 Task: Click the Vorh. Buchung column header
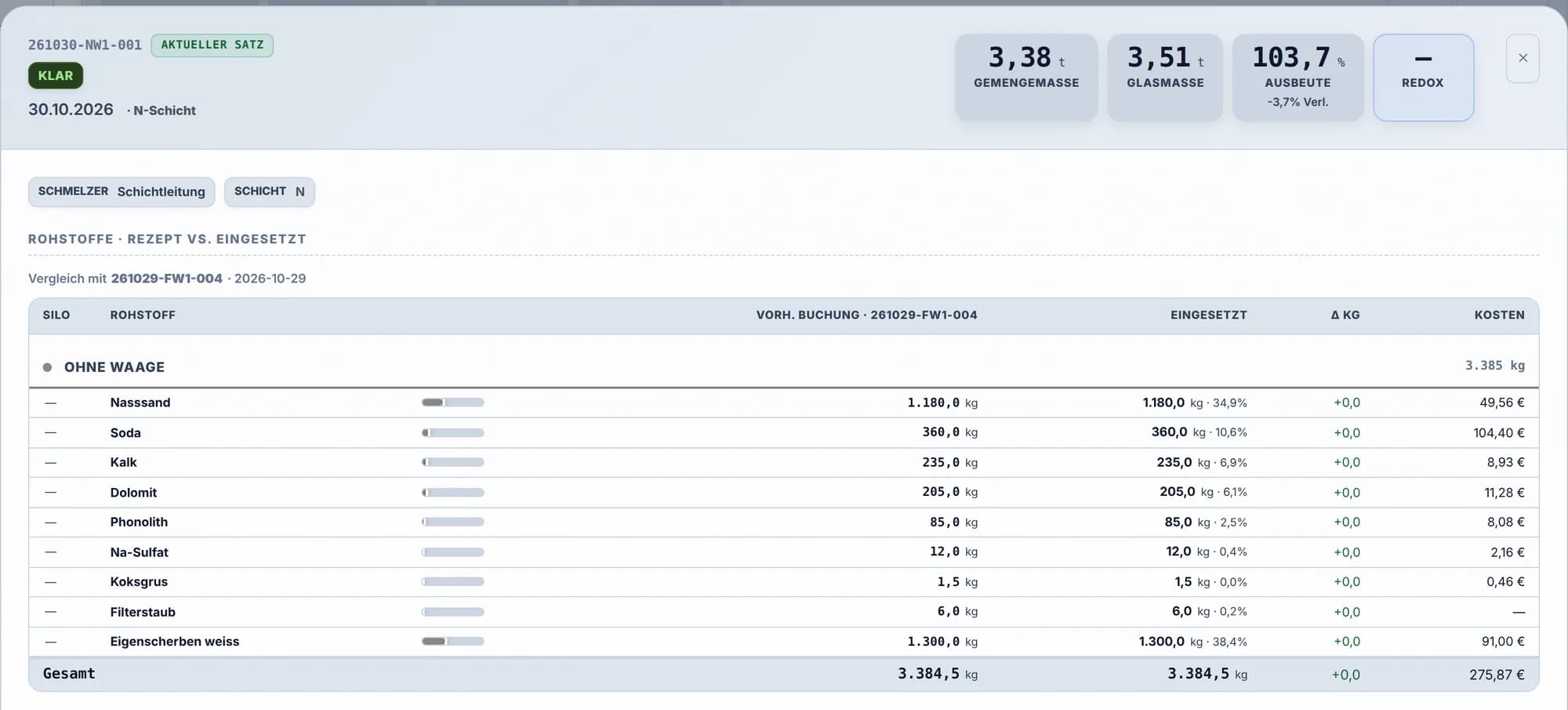tap(867, 315)
